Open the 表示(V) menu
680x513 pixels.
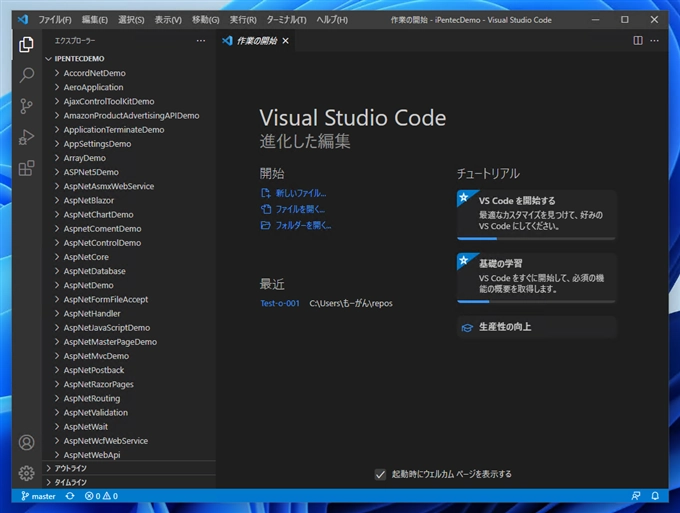168,20
